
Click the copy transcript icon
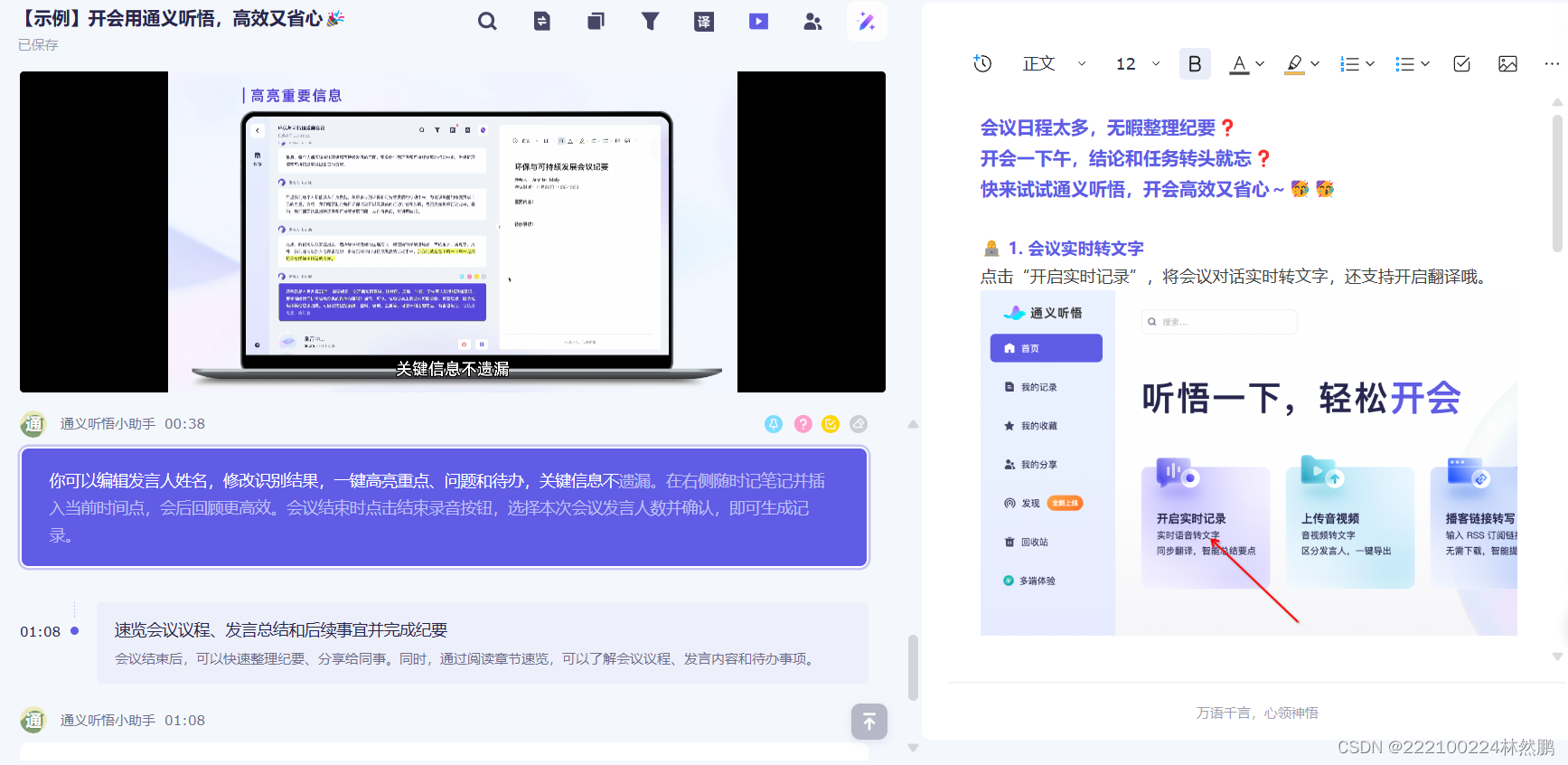tap(596, 21)
